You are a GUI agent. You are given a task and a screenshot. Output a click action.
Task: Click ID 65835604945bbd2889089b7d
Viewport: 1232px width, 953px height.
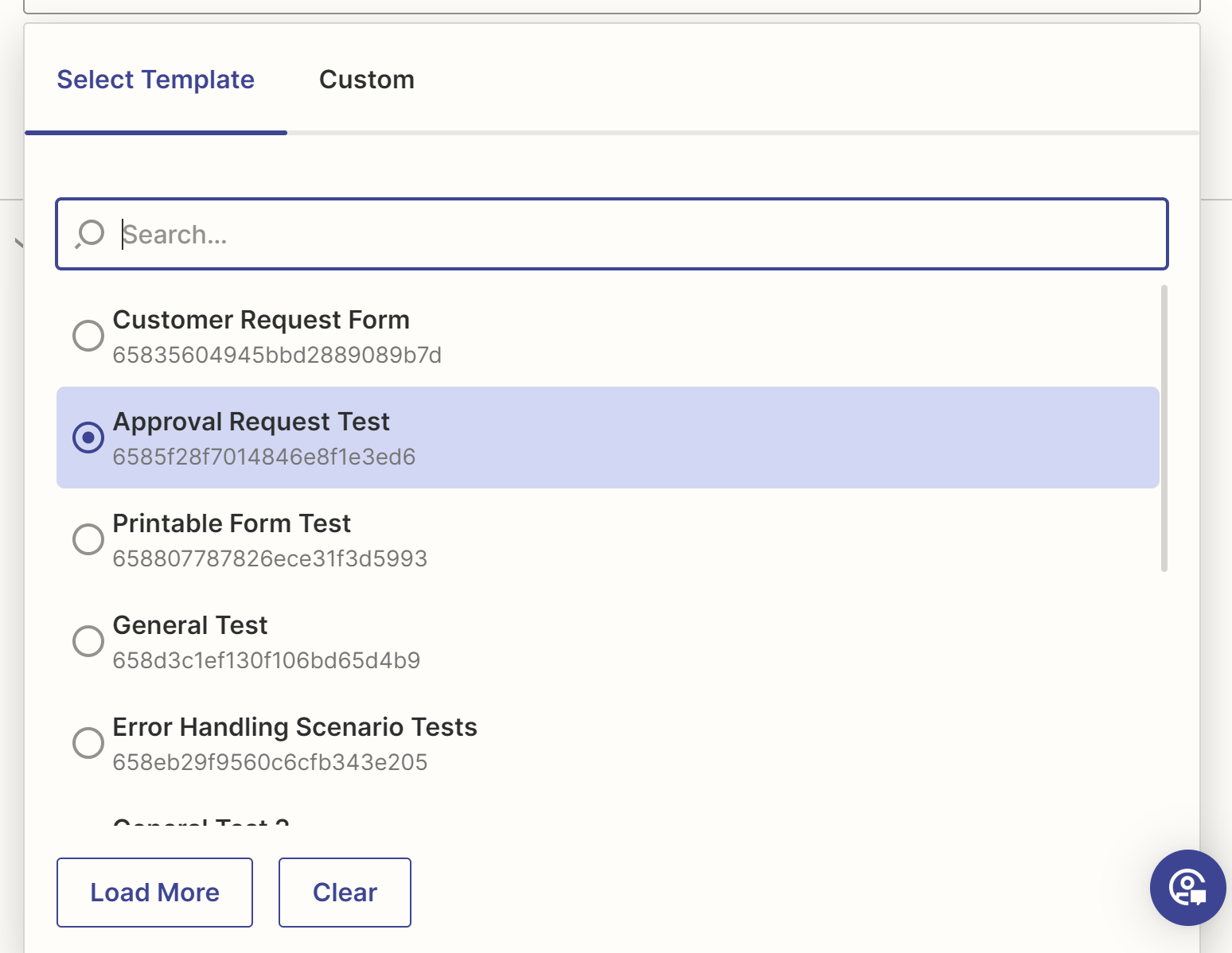pyautogui.click(x=277, y=355)
